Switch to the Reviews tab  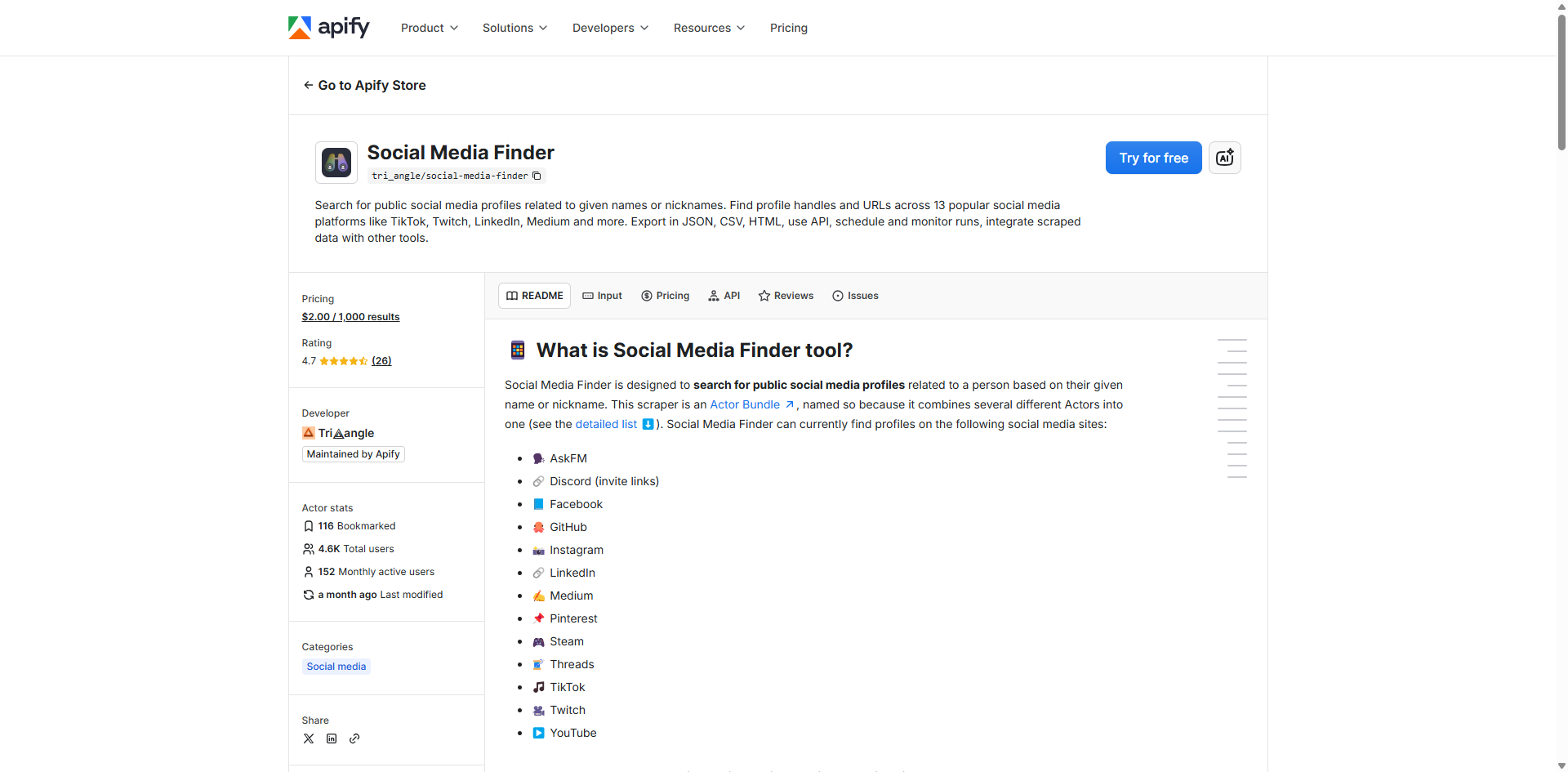pos(785,295)
